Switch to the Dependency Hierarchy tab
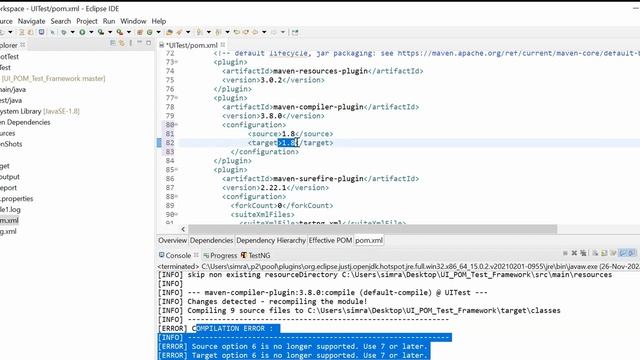Image resolution: width=640 pixels, height=360 pixels. (271, 240)
